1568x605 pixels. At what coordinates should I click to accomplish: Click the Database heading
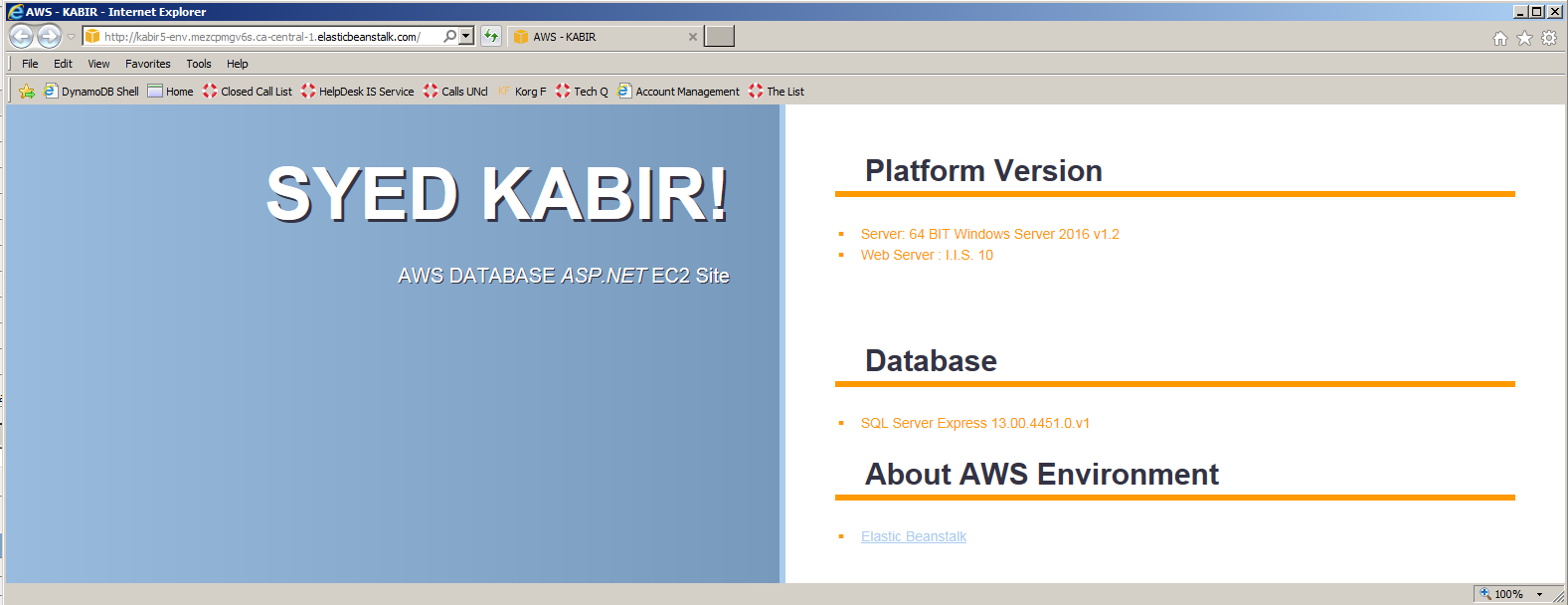[931, 360]
